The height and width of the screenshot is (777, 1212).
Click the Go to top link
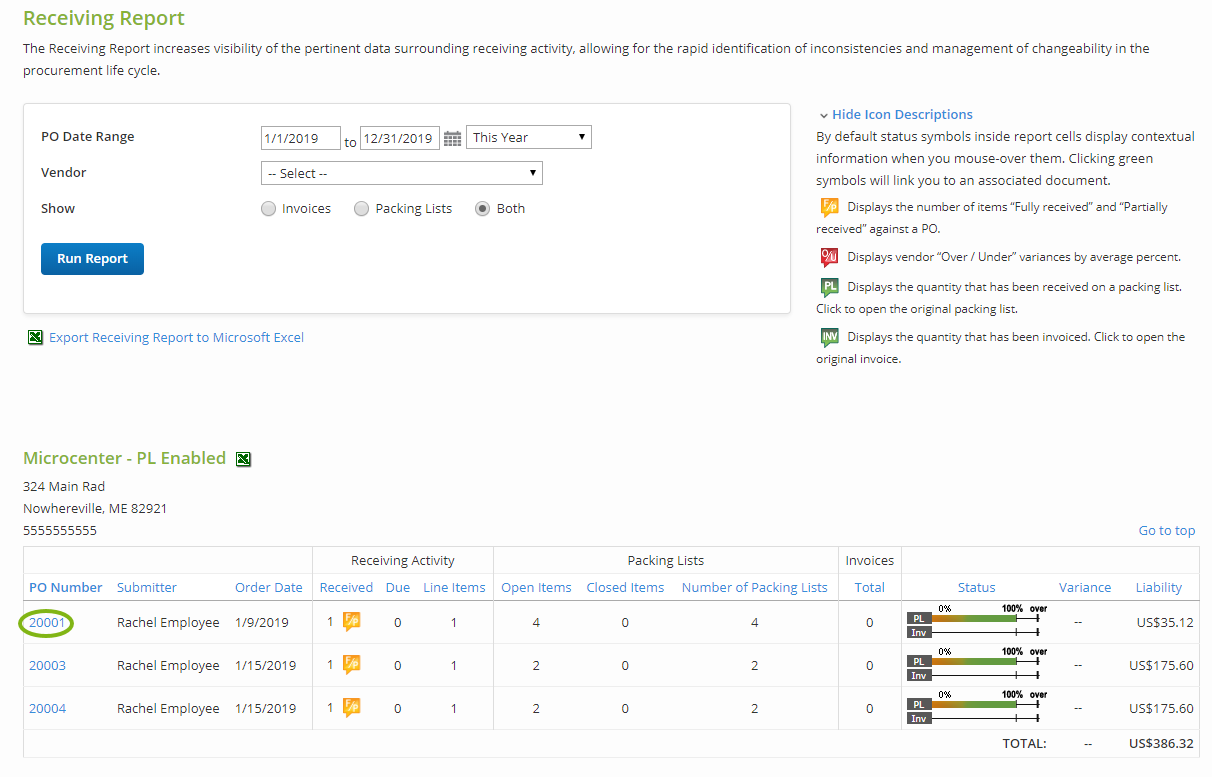pyautogui.click(x=1167, y=531)
